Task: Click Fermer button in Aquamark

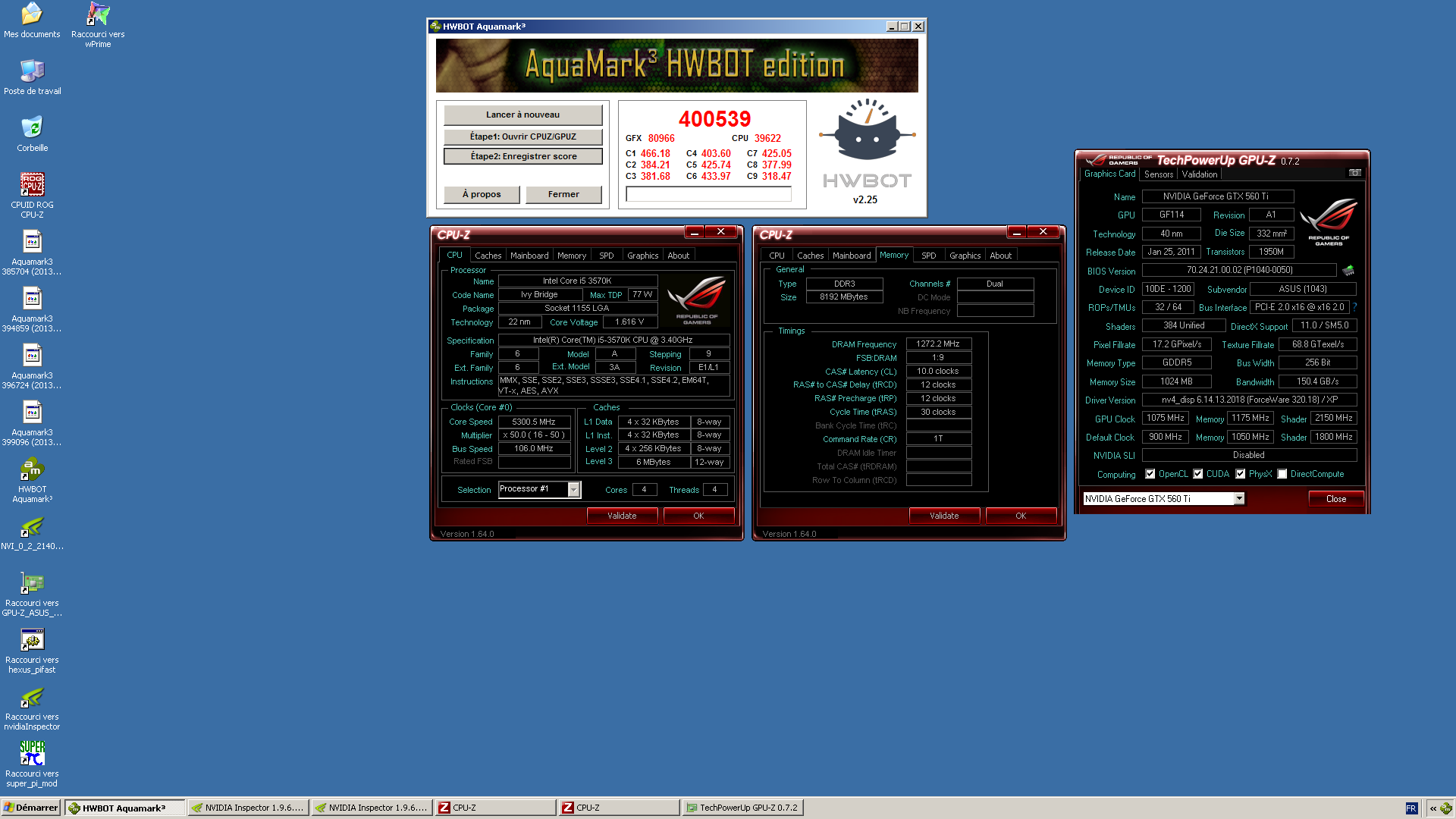Action: (x=563, y=195)
